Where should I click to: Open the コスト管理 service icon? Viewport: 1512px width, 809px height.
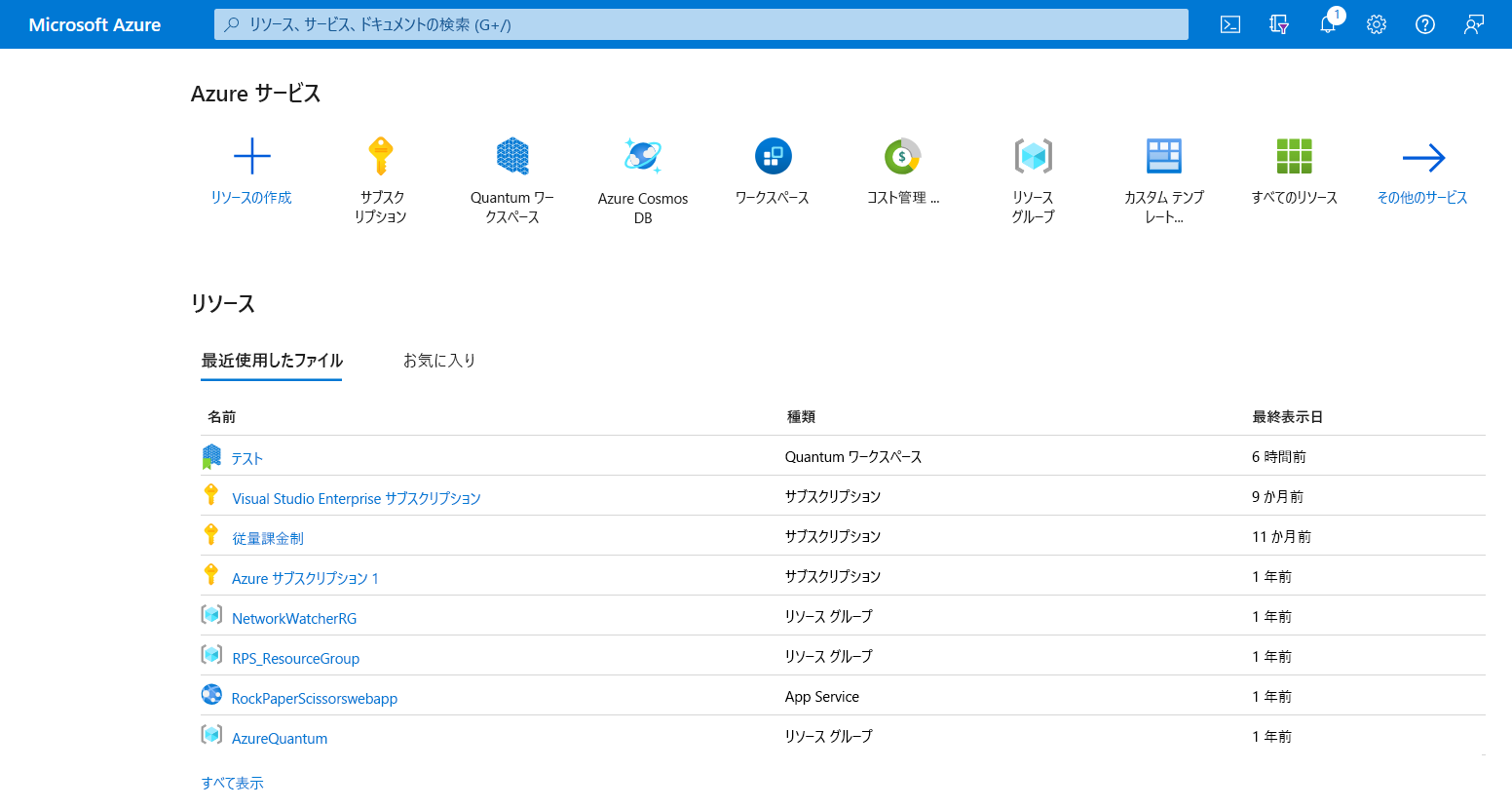903,156
